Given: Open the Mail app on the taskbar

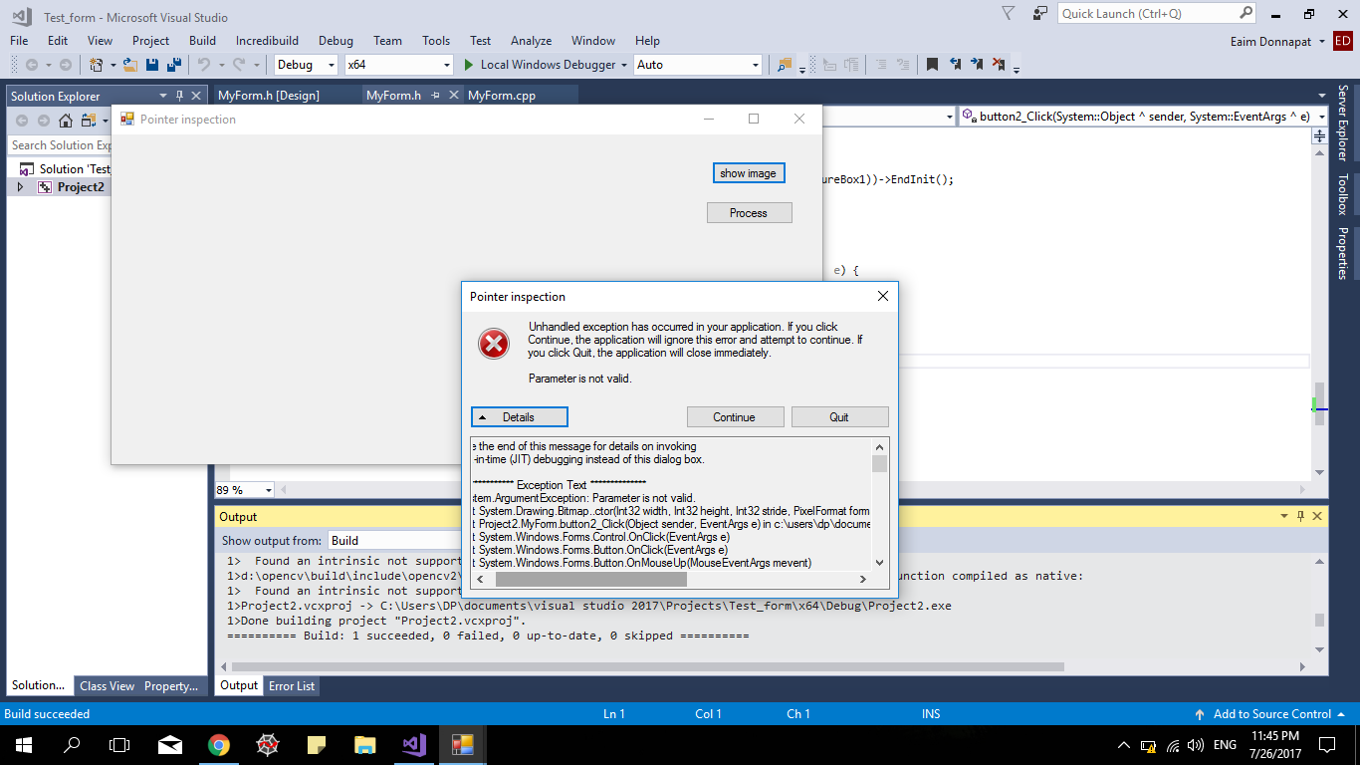Looking at the screenshot, I should pos(170,745).
